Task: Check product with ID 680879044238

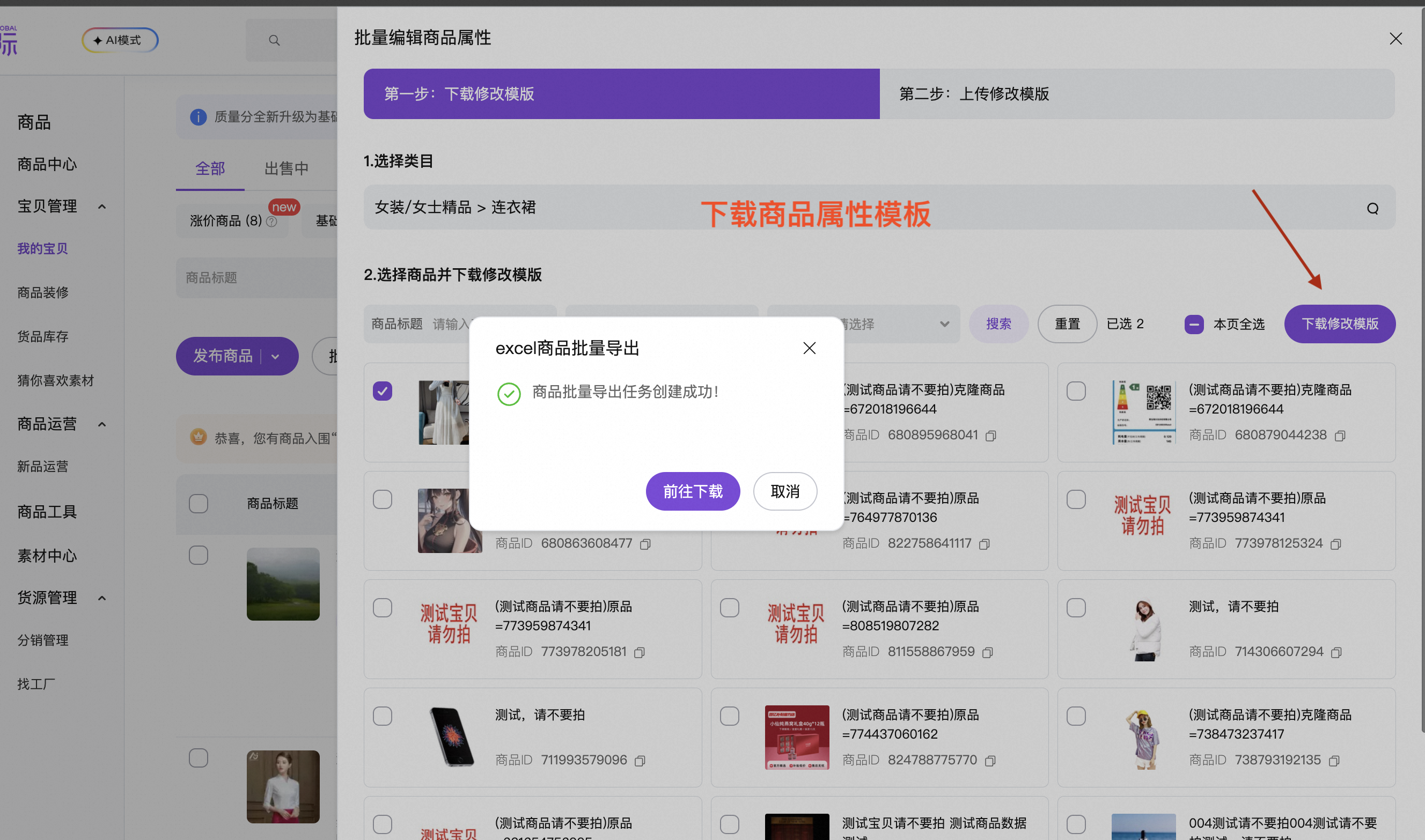Action: coord(1076,390)
